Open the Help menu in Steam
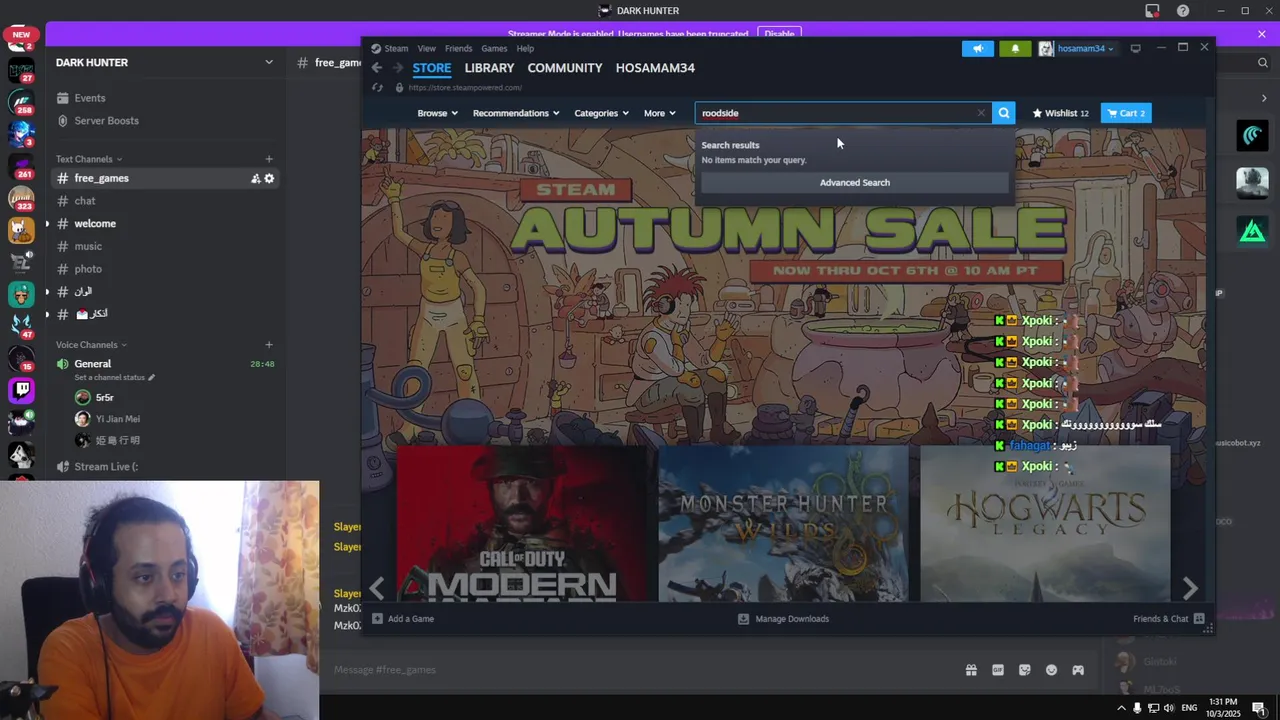Screen dimensions: 1280x720 (x=525, y=48)
